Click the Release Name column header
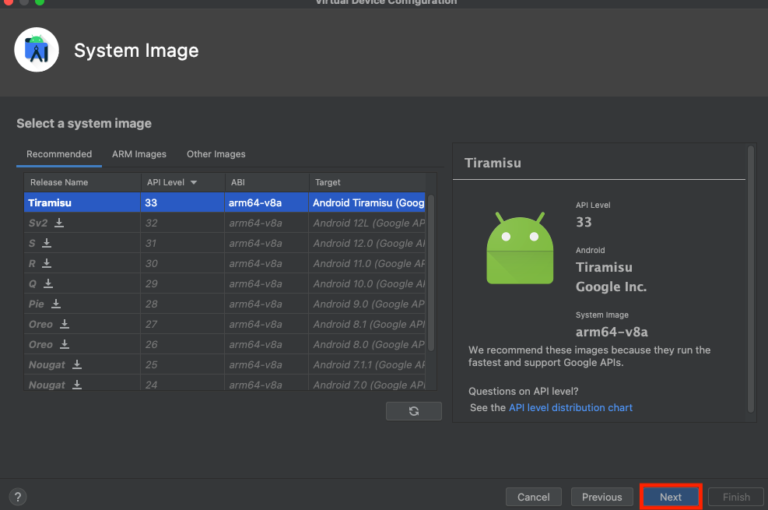Viewport: 768px width, 510px height. point(82,182)
